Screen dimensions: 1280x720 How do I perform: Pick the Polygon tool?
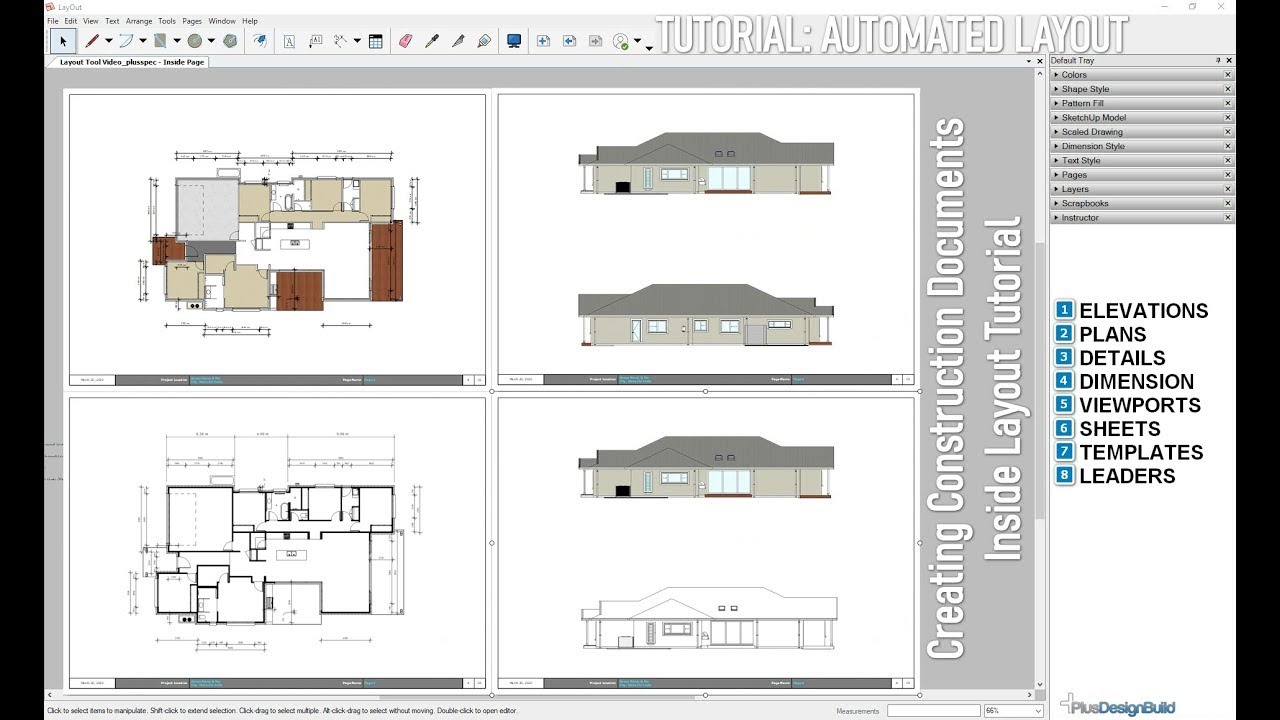(230, 41)
